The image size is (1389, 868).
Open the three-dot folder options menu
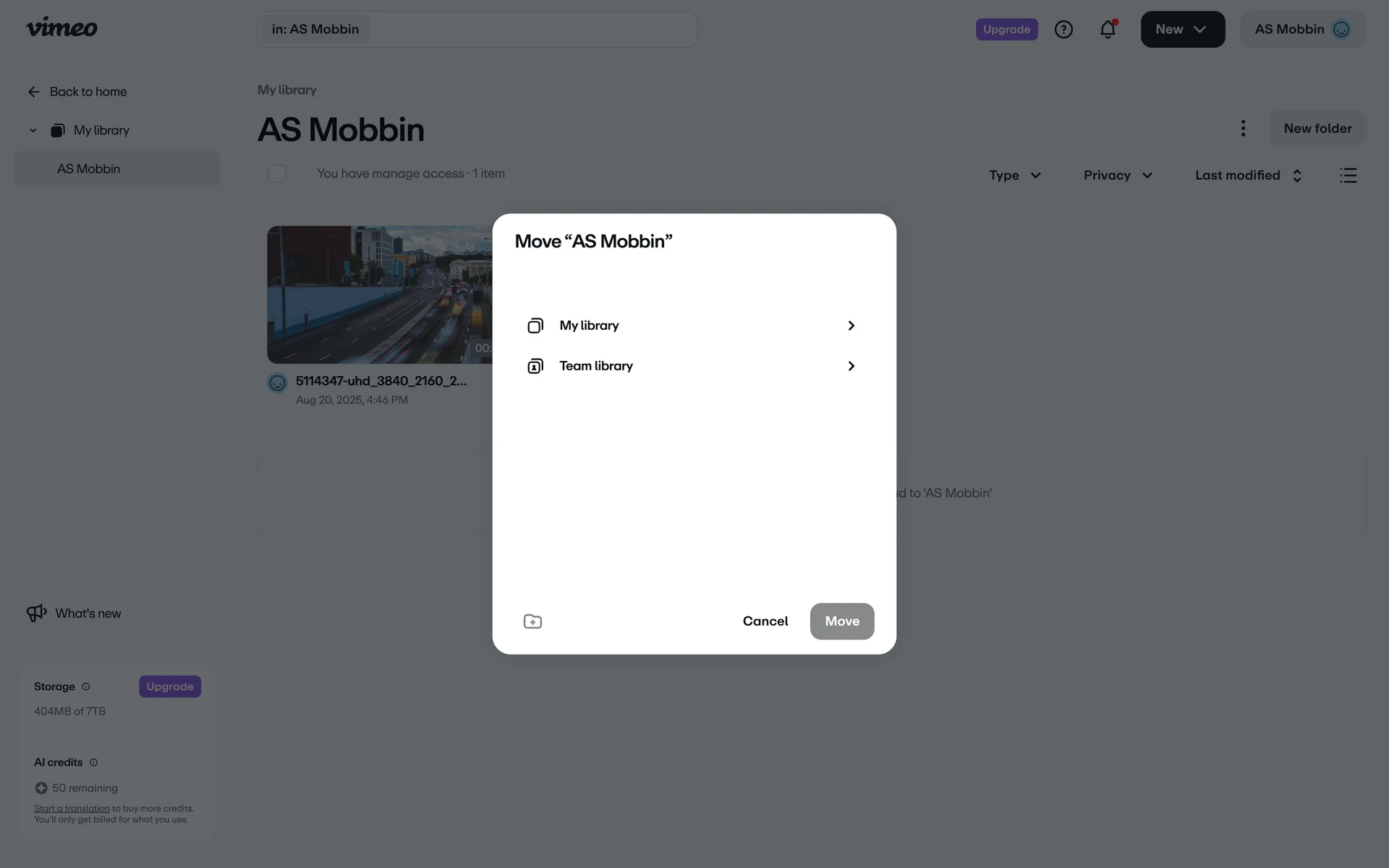pyautogui.click(x=1243, y=128)
